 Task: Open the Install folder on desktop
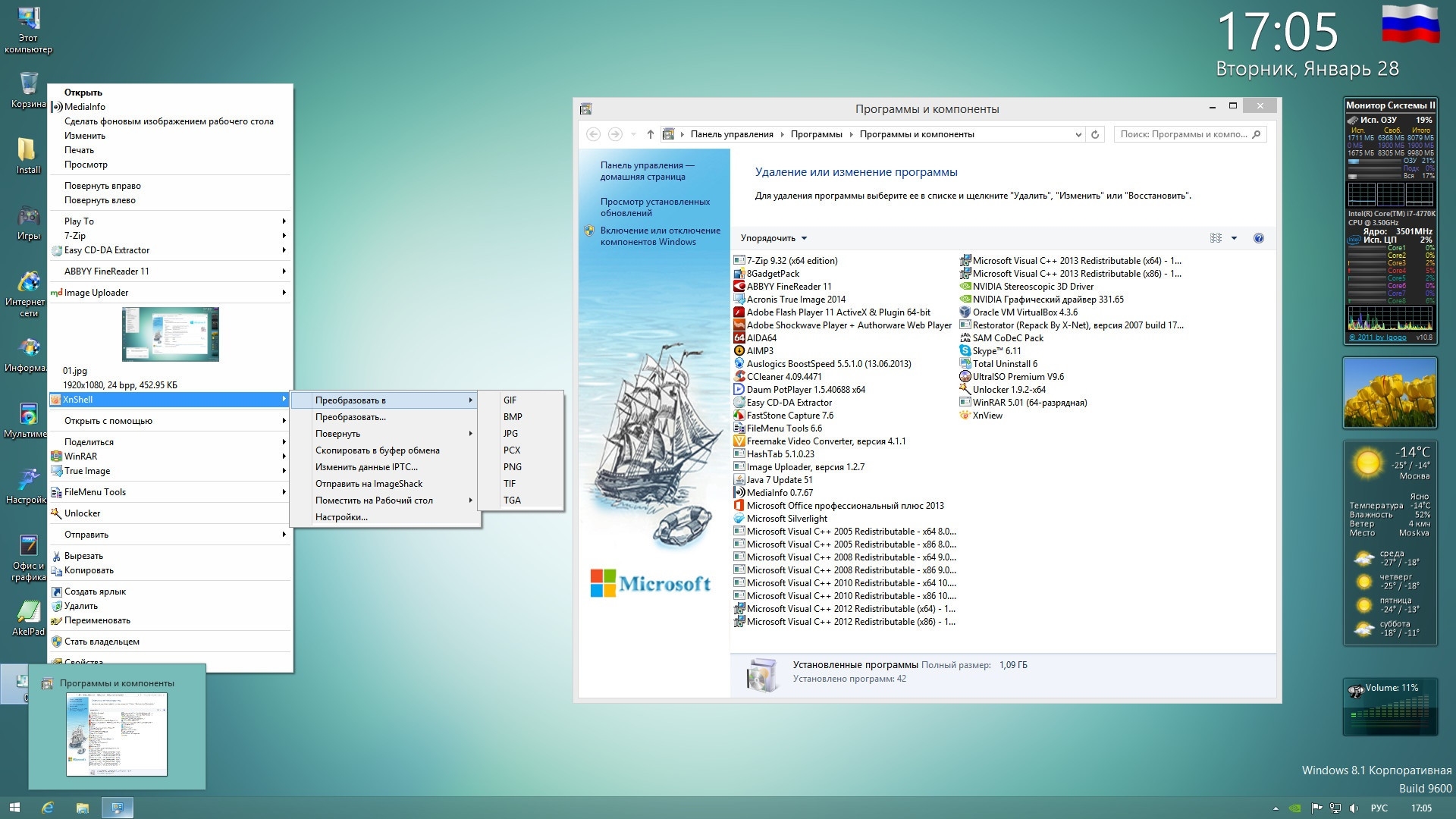[28, 155]
